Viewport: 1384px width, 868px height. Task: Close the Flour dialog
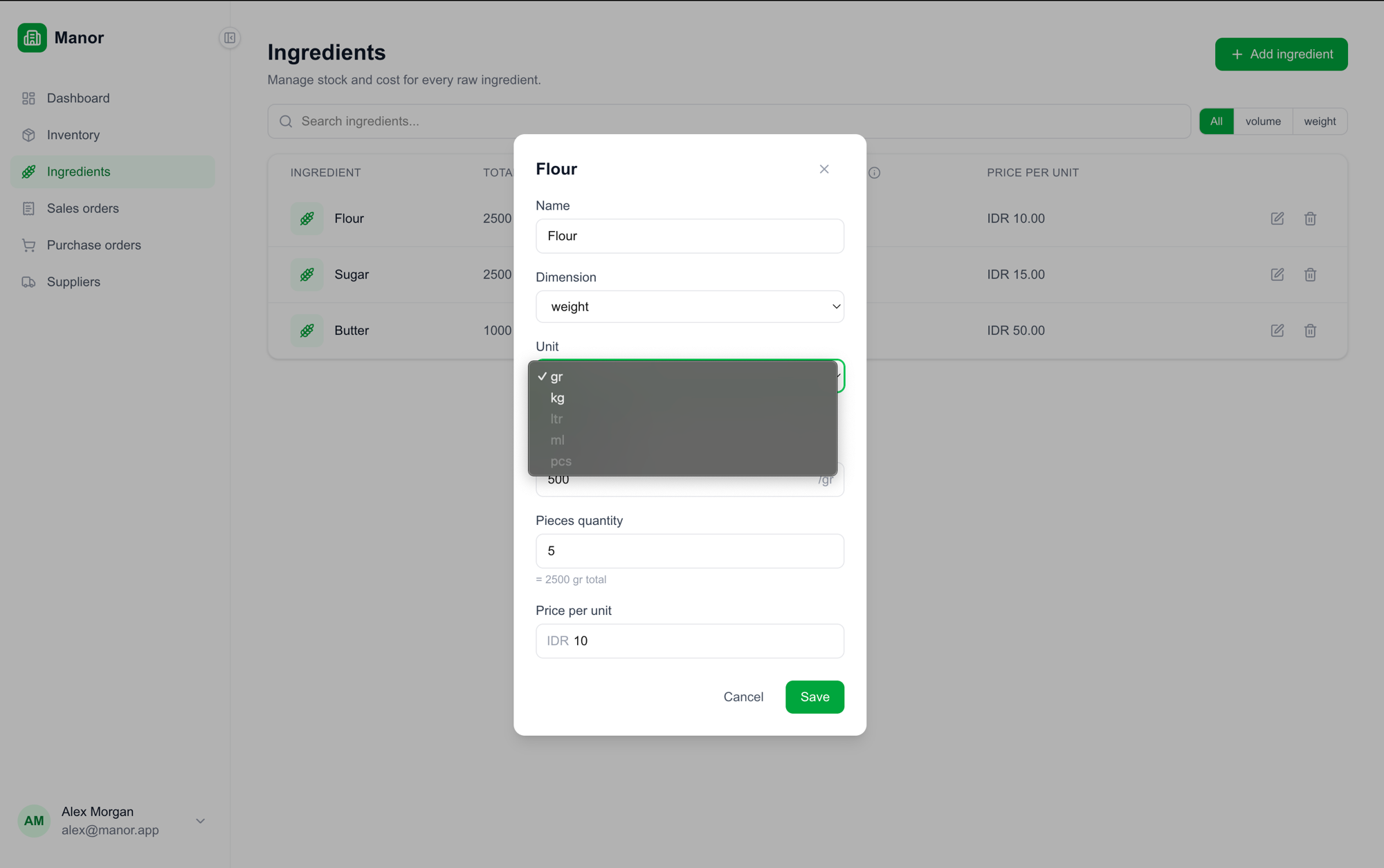point(823,169)
